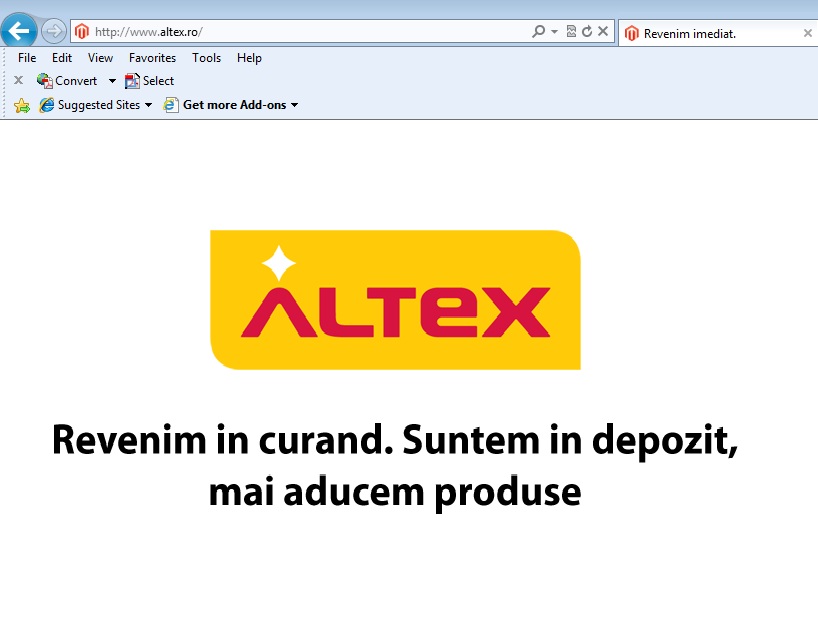Expand the Convert dropdown arrow
The height and width of the screenshot is (621, 818).
click(112, 81)
